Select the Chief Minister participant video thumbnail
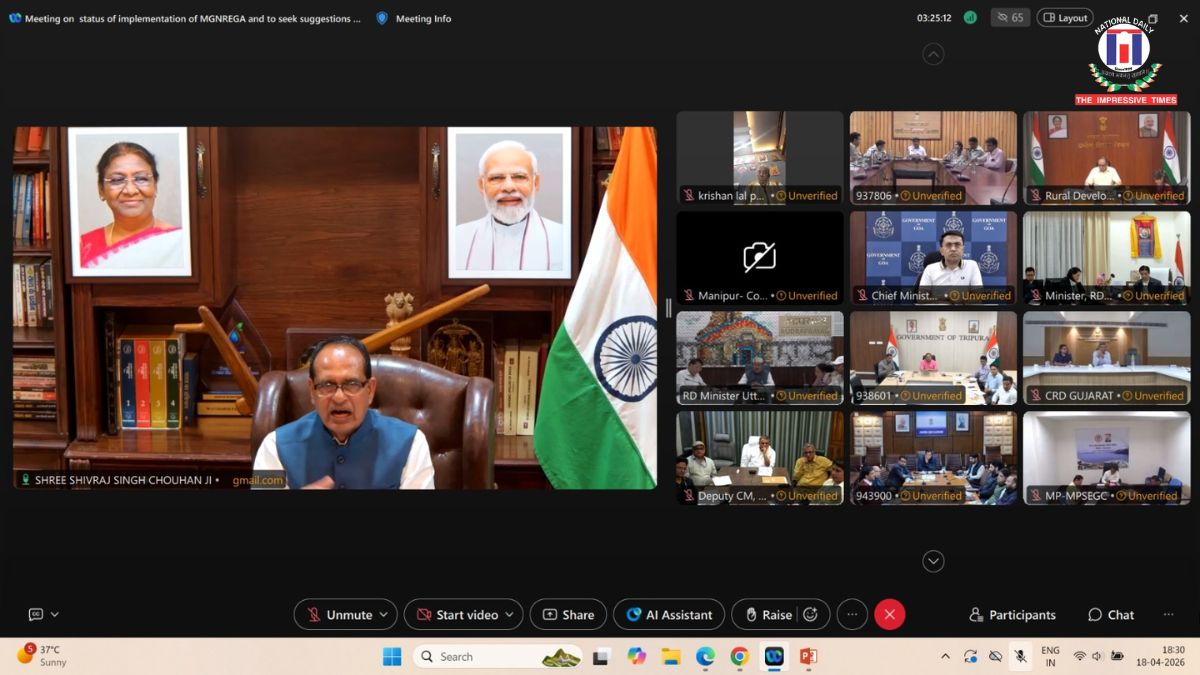The image size is (1200, 675). [932, 257]
